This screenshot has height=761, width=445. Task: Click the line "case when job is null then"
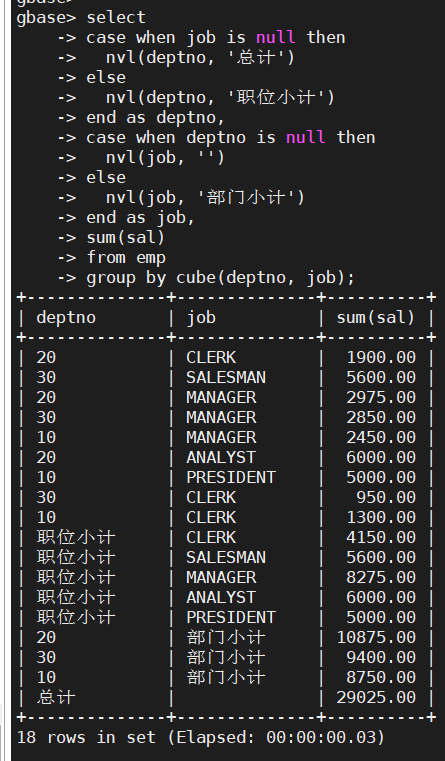[216, 37]
